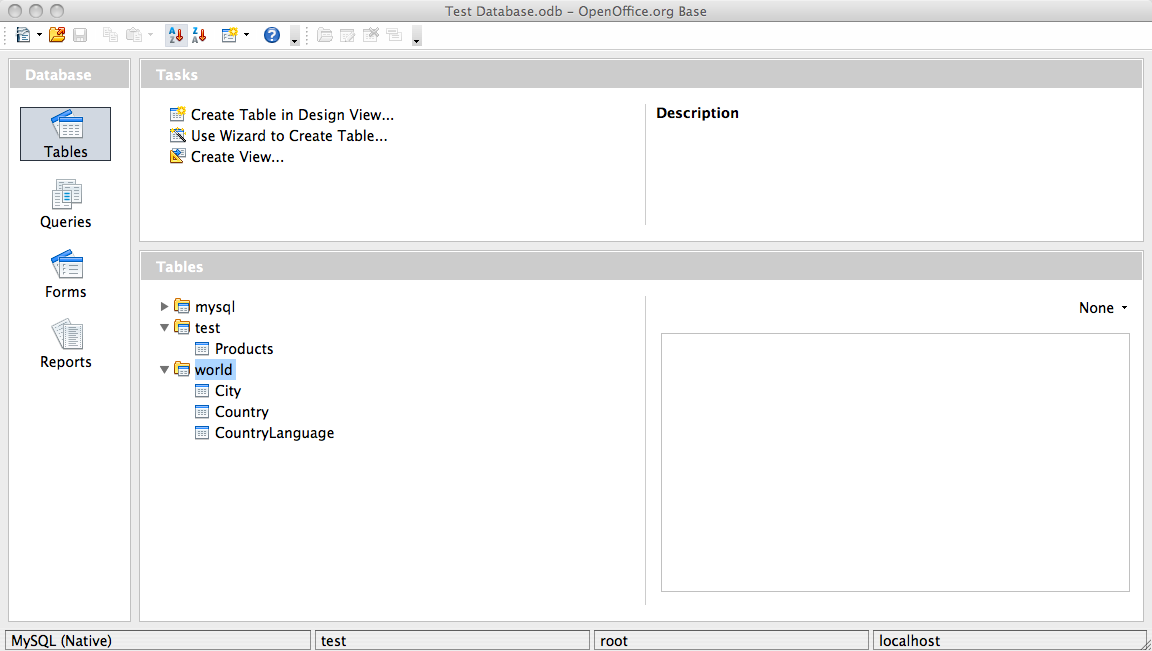This screenshot has height=651, width=1152.
Task: Click the Create View task
Action: tap(237, 157)
